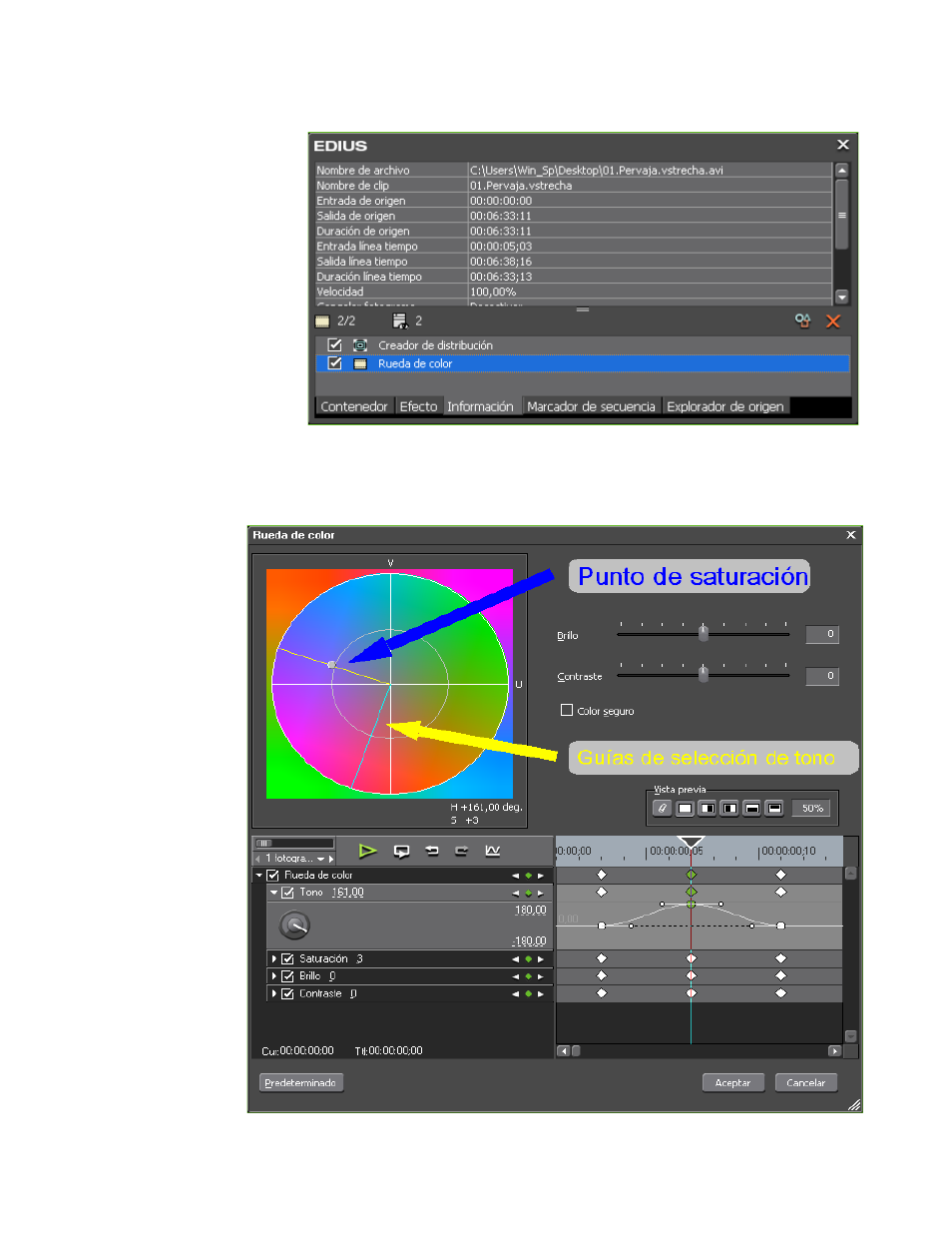Image resolution: width=952 pixels, height=1233 pixels.
Task: Go to next keyframe on Tono row
Action: point(541,893)
